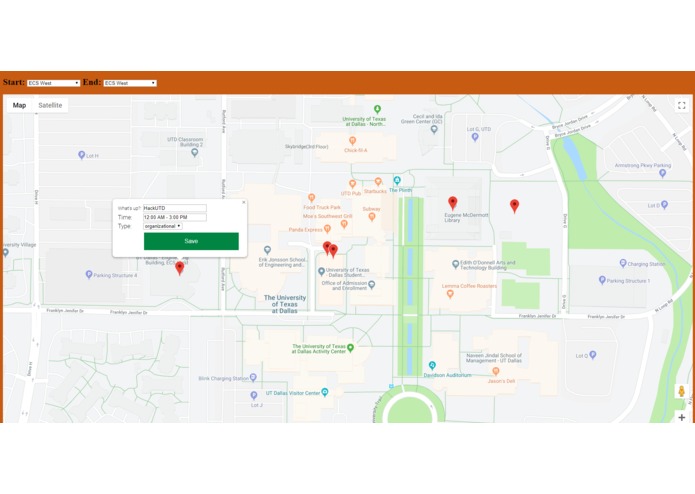Viewport: 695px width, 494px height.
Task: Click the red marker at McDermott Library
Action: tap(453, 203)
